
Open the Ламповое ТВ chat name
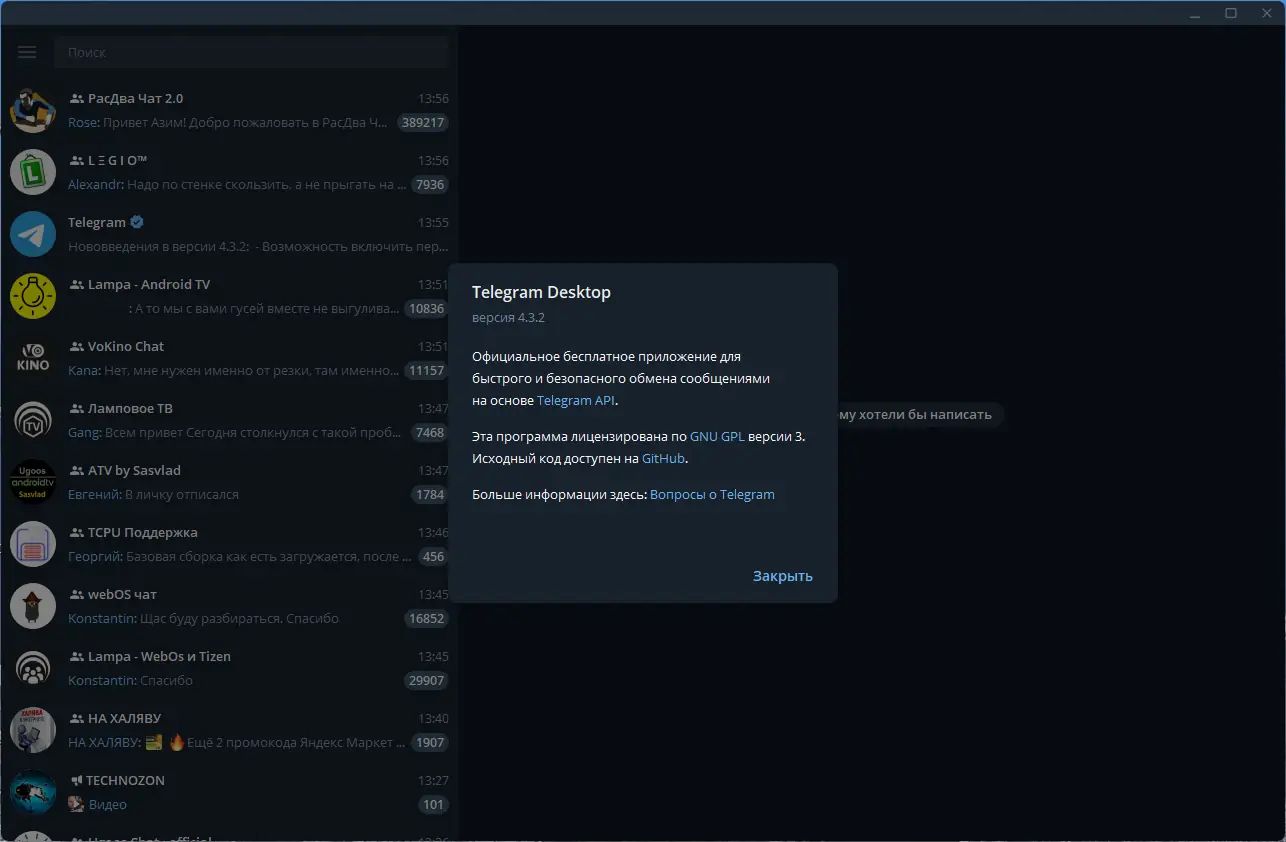[x=130, y=408]
